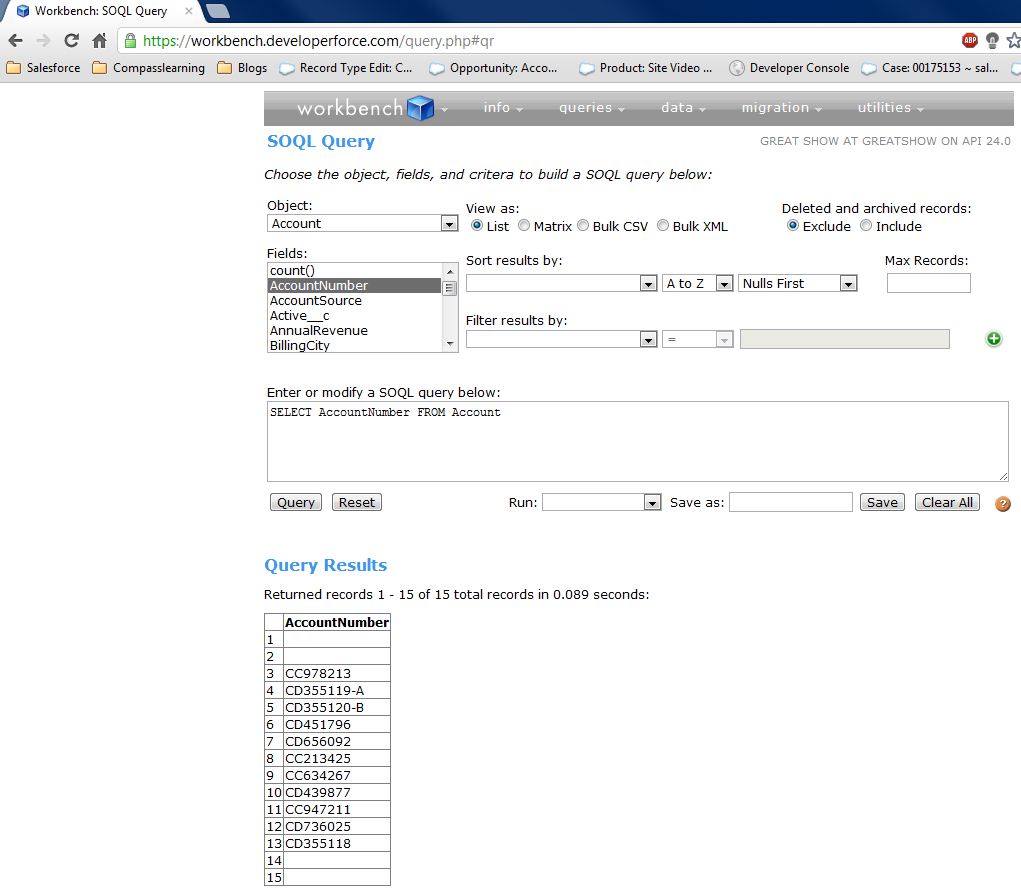Reload the page with the refresh icon

tap(69, 39)
